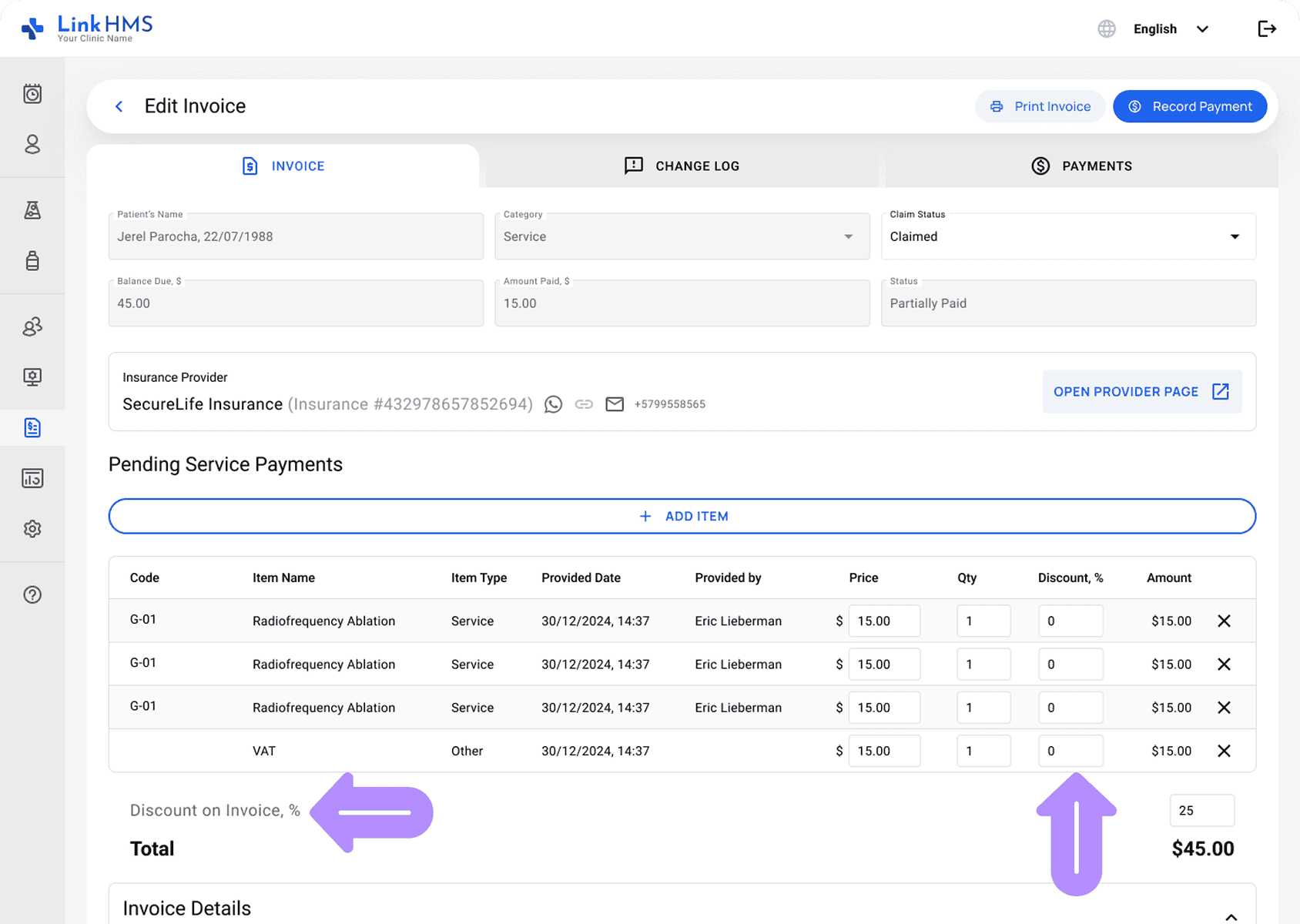
Task: Open the staff users sidebar icon
Action: [x=32, y=326]
